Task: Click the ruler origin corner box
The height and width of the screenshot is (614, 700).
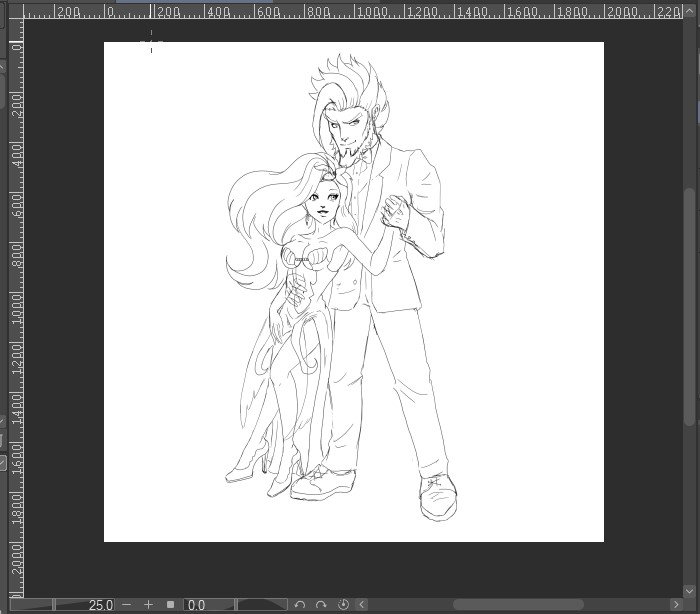Action: pos(16,12)
